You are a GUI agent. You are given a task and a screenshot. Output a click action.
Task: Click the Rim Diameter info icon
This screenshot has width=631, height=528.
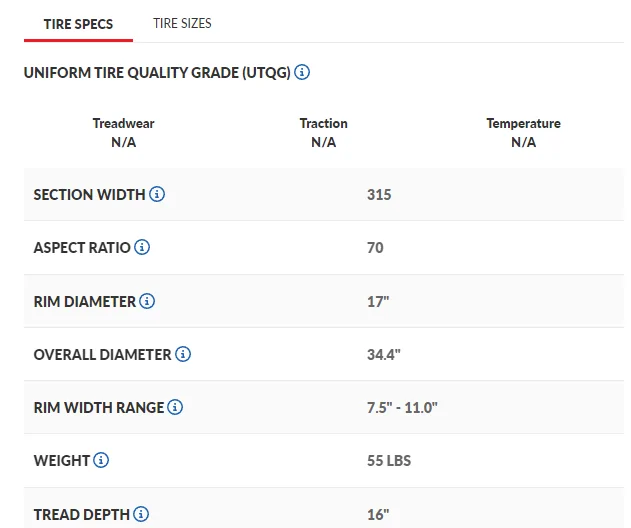tap(147, 301)
